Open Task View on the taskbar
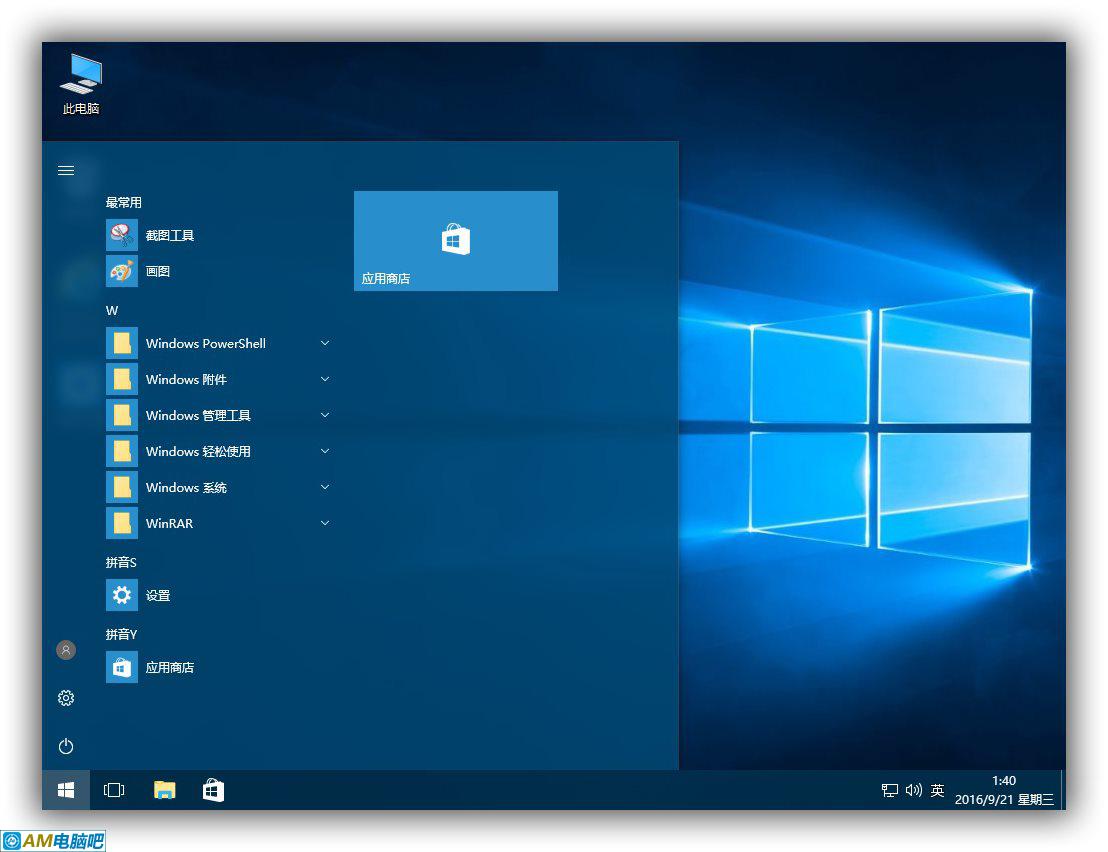 coord(114,790)
